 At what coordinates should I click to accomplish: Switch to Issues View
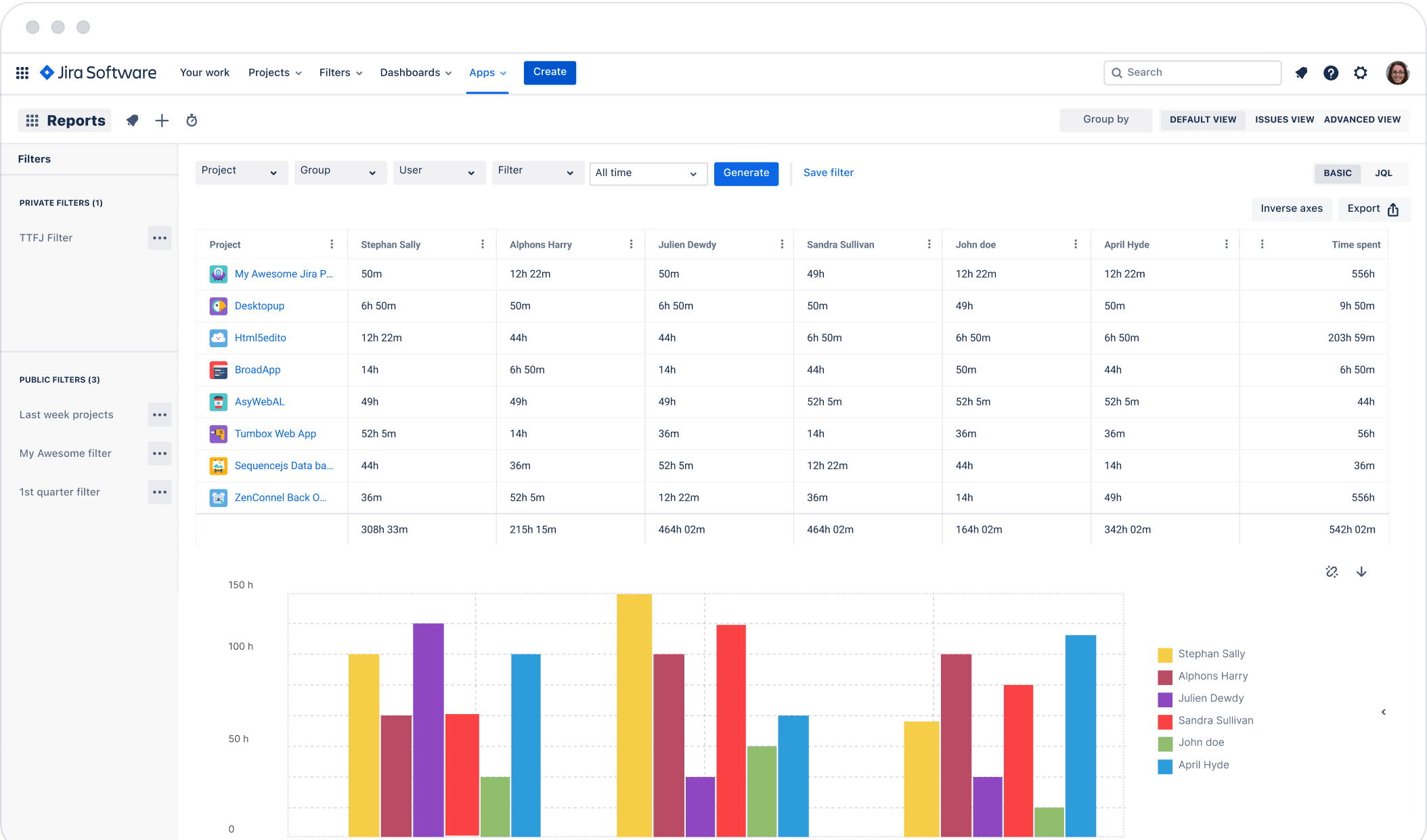(x=1284, y=120)
